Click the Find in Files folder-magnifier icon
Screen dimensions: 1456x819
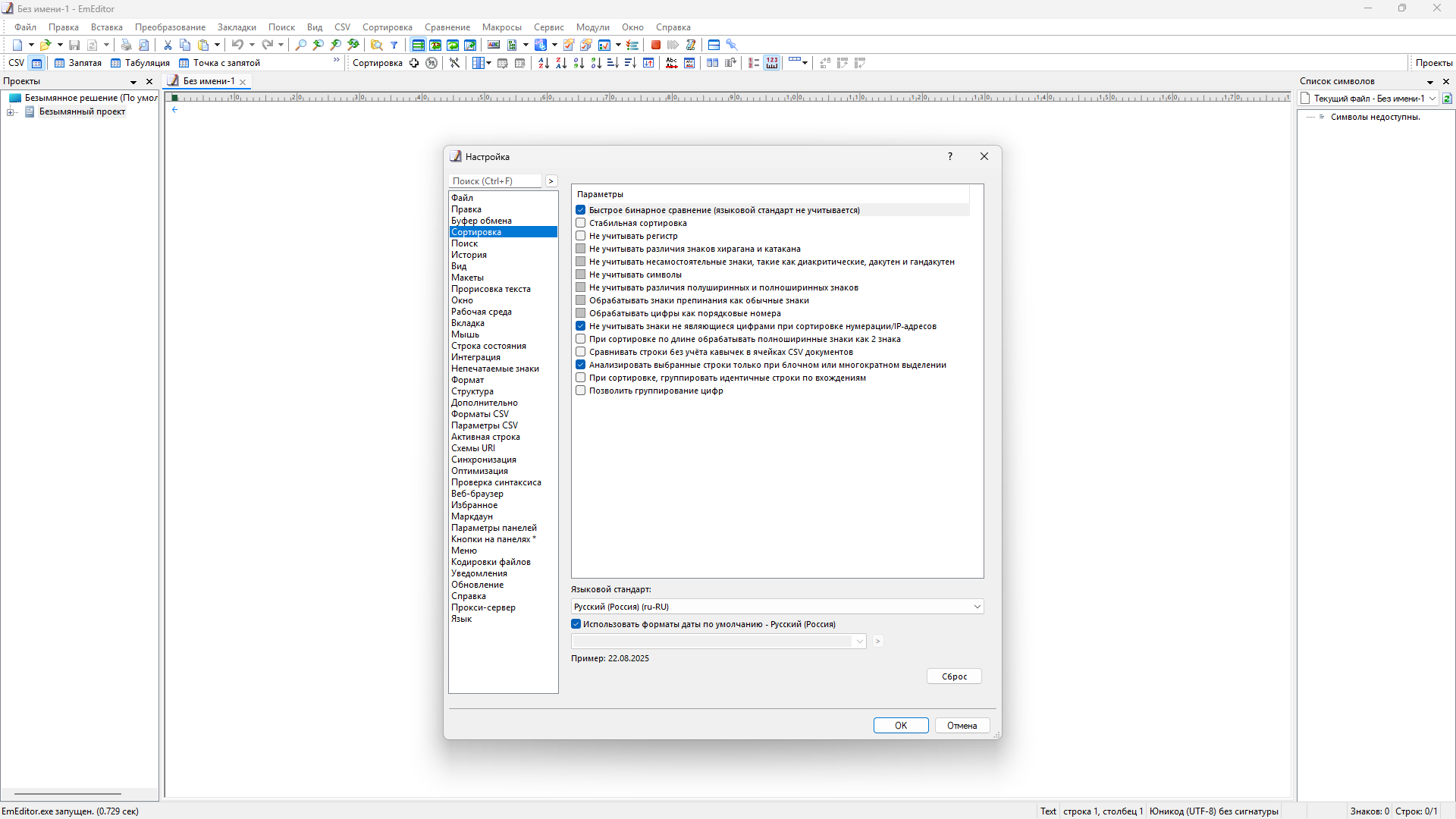(377, 45)
